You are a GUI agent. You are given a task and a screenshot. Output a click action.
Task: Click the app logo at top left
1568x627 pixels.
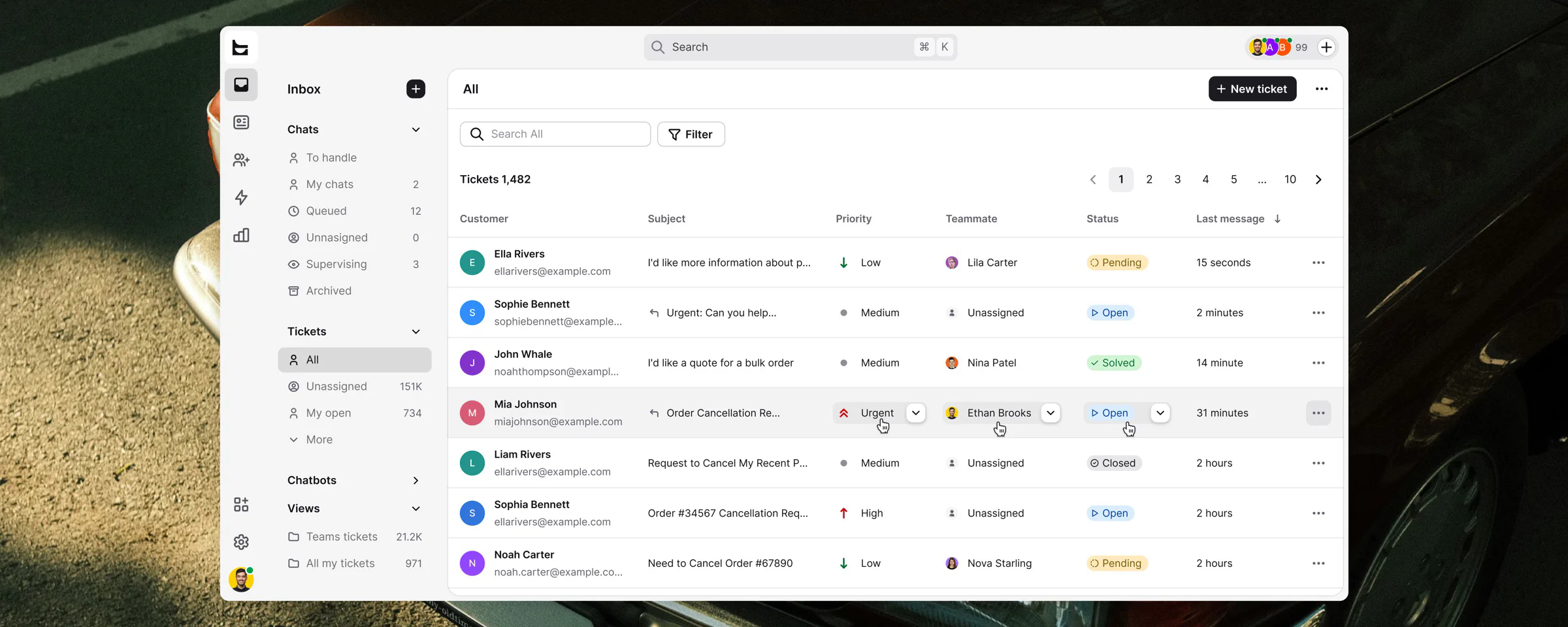pyautogui.click(x=240, y=47)
